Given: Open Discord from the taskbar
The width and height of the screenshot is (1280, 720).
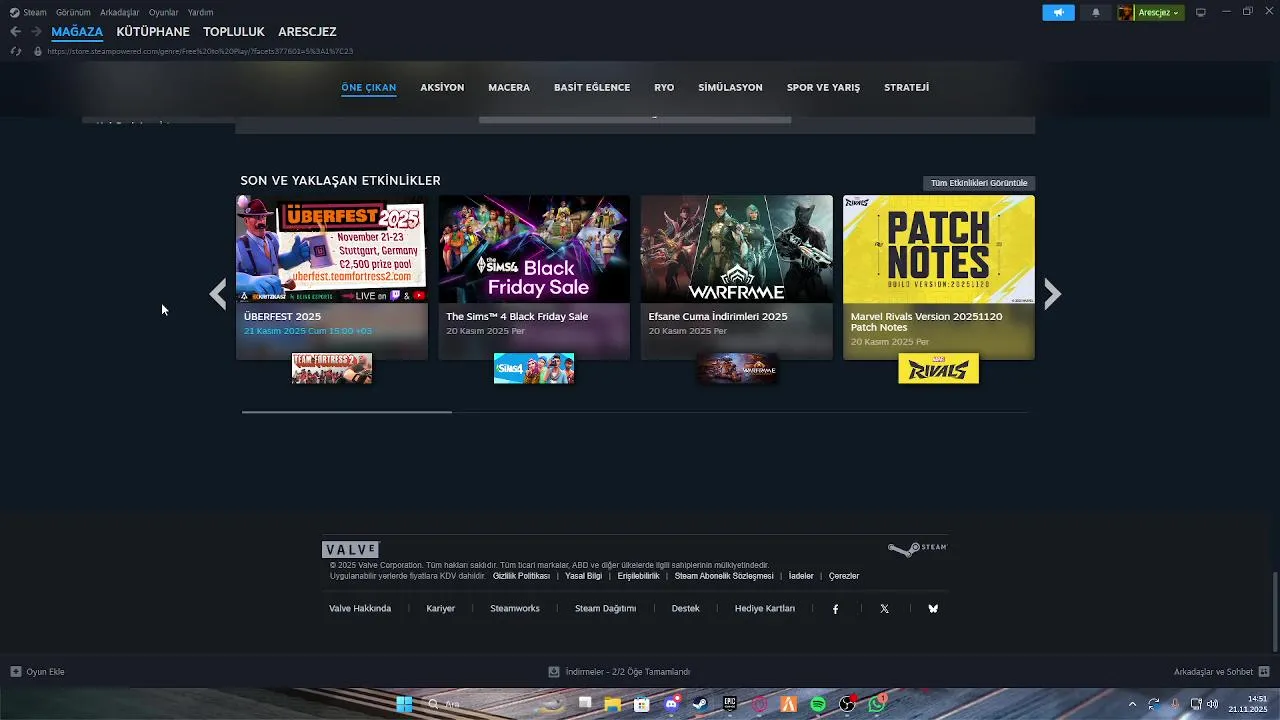Looking at the screenshot, I should (x=671, y=704).
